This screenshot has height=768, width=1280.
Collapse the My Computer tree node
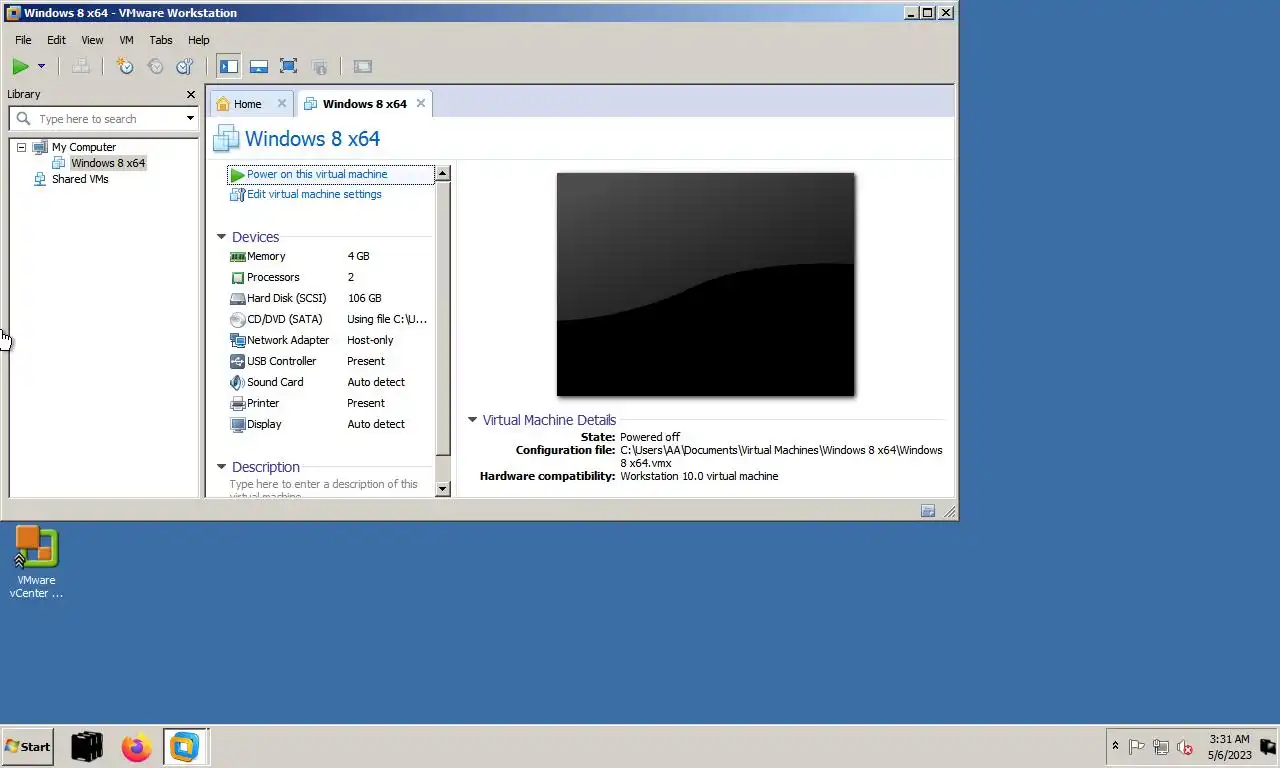21,147
